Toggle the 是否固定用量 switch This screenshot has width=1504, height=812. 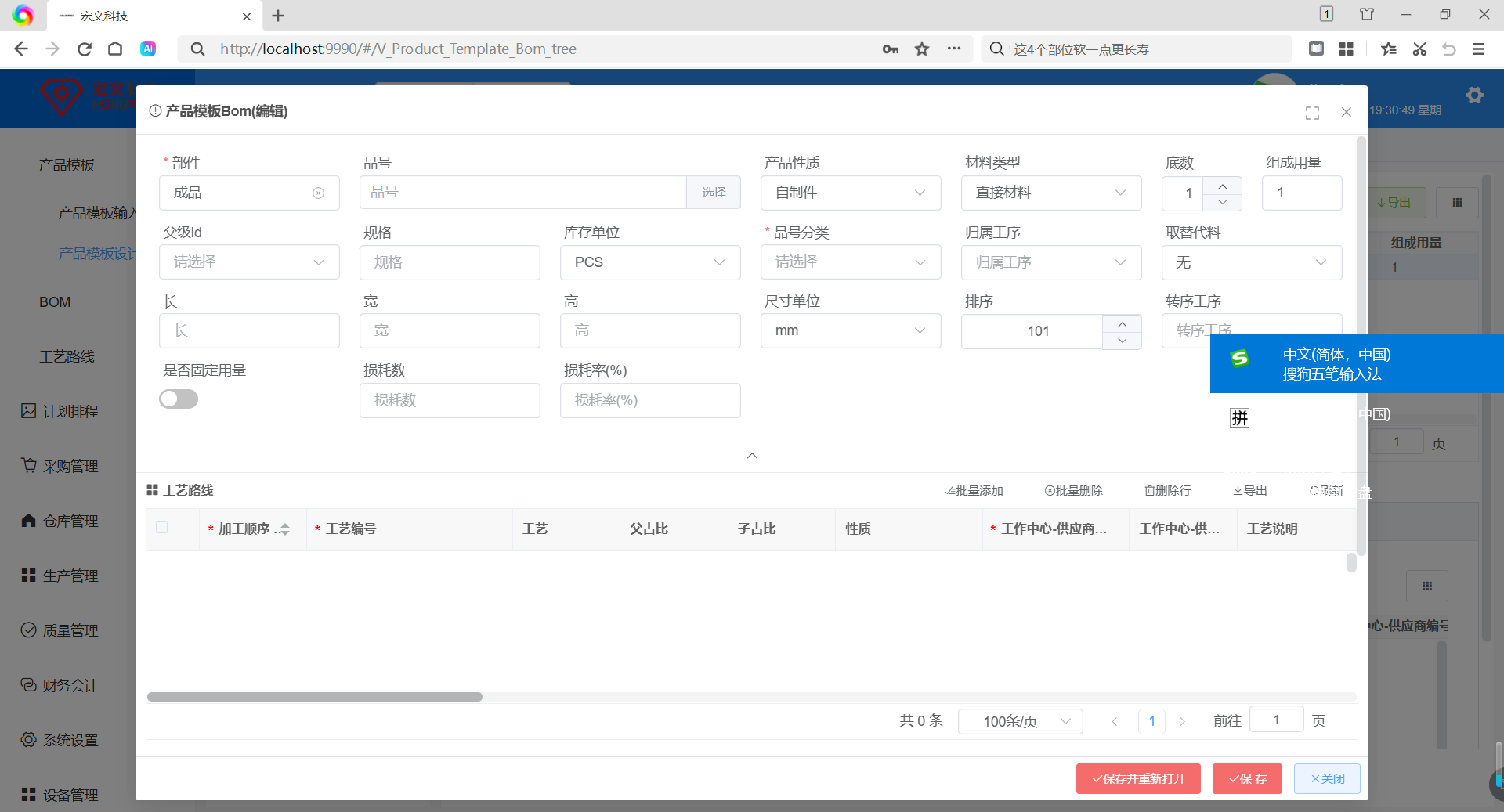[179, 399]
